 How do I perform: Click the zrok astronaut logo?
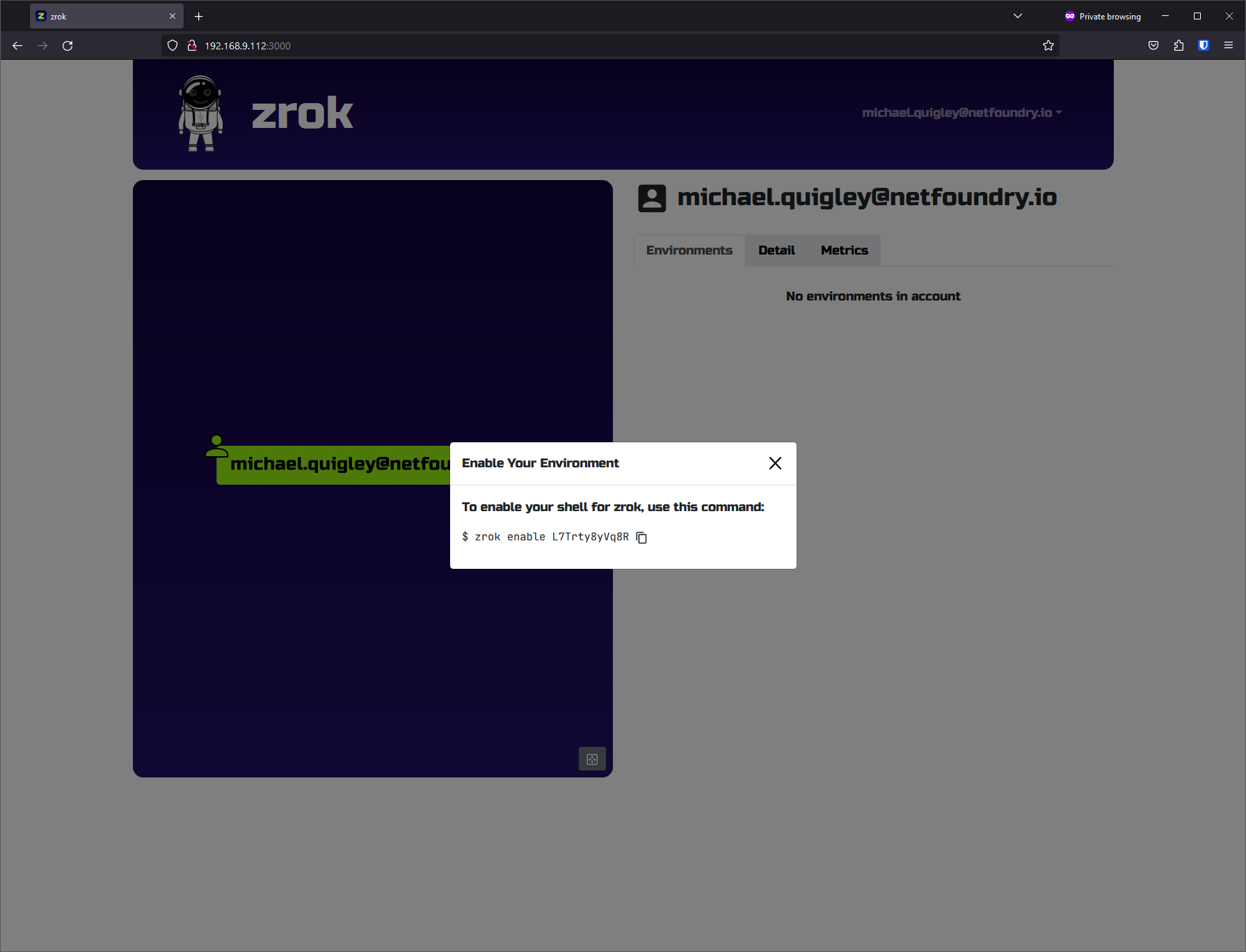pyautogui.click(x=200, y=113)
